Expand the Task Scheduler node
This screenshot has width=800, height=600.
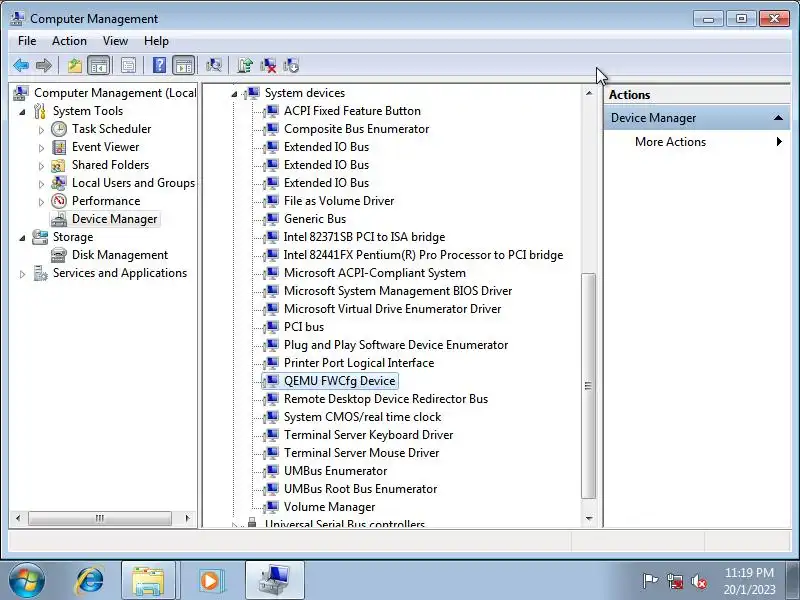[41, 130]
